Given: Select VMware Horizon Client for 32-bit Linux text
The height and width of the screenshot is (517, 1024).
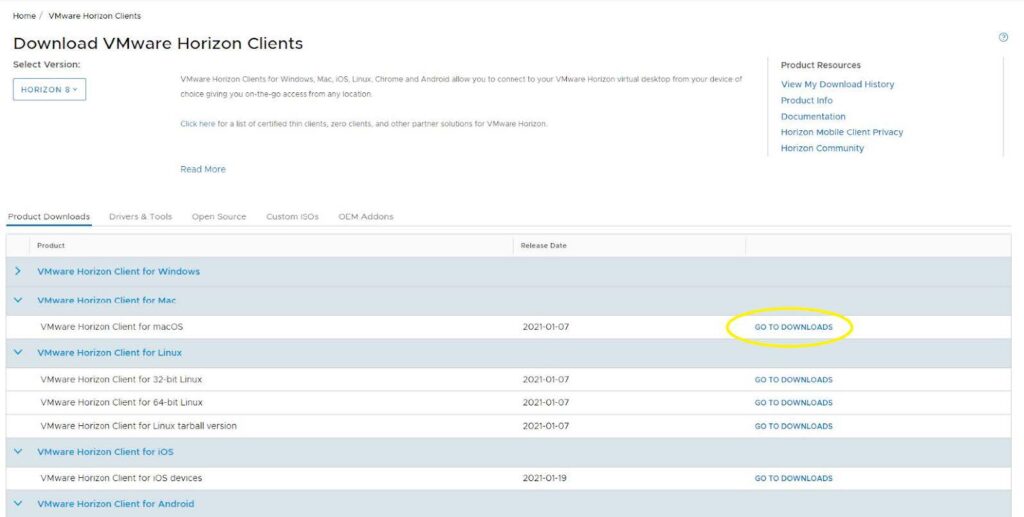Looking at the screenshot, I should pyautogui.click(x=121, y=379).
